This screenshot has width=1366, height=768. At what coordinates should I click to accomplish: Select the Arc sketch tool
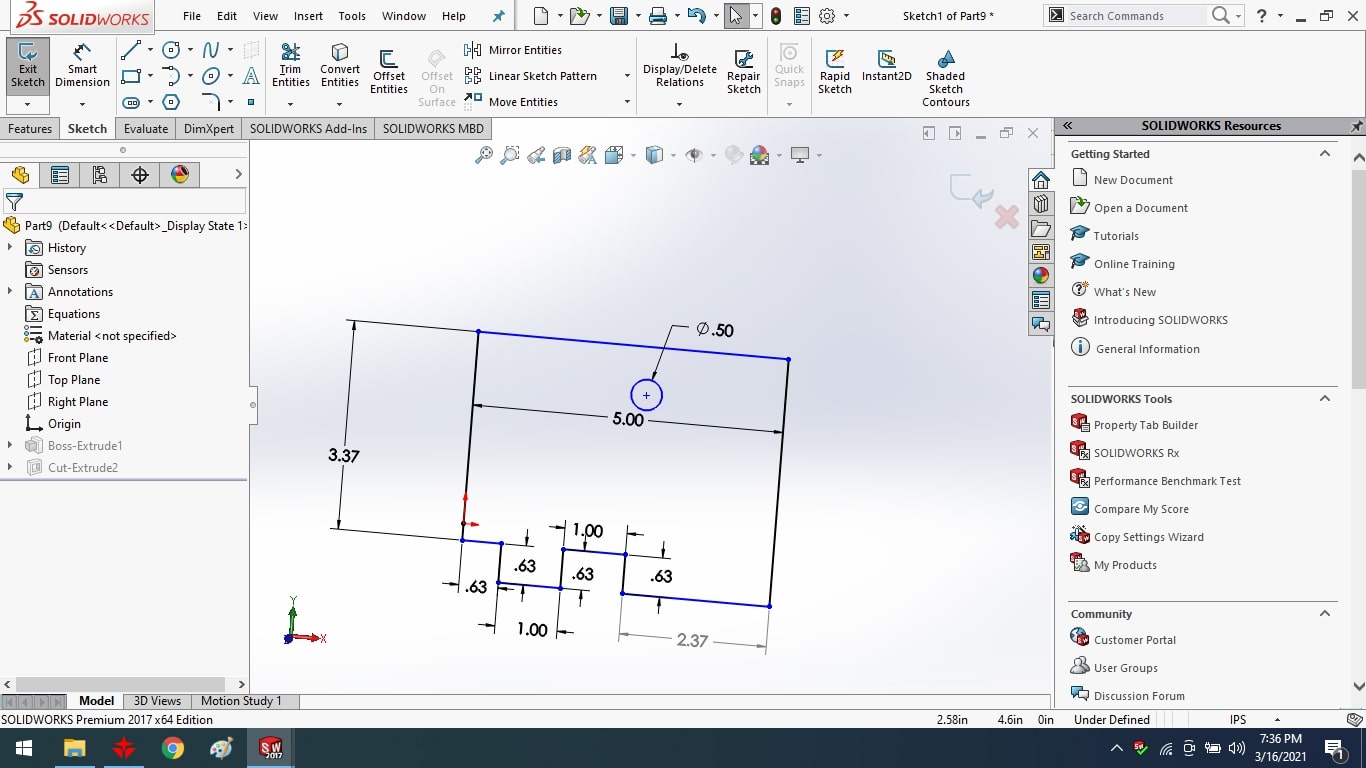[171, 76]
